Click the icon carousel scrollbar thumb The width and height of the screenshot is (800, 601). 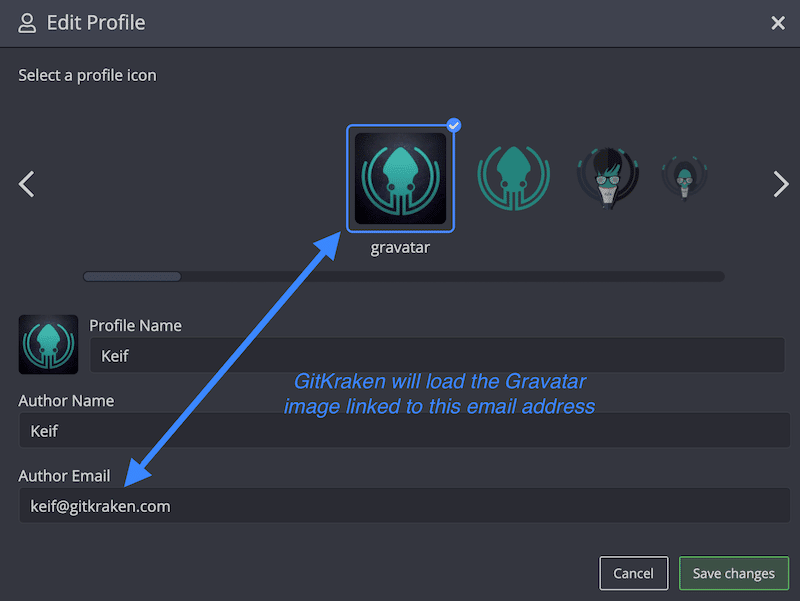pos(132,276)
